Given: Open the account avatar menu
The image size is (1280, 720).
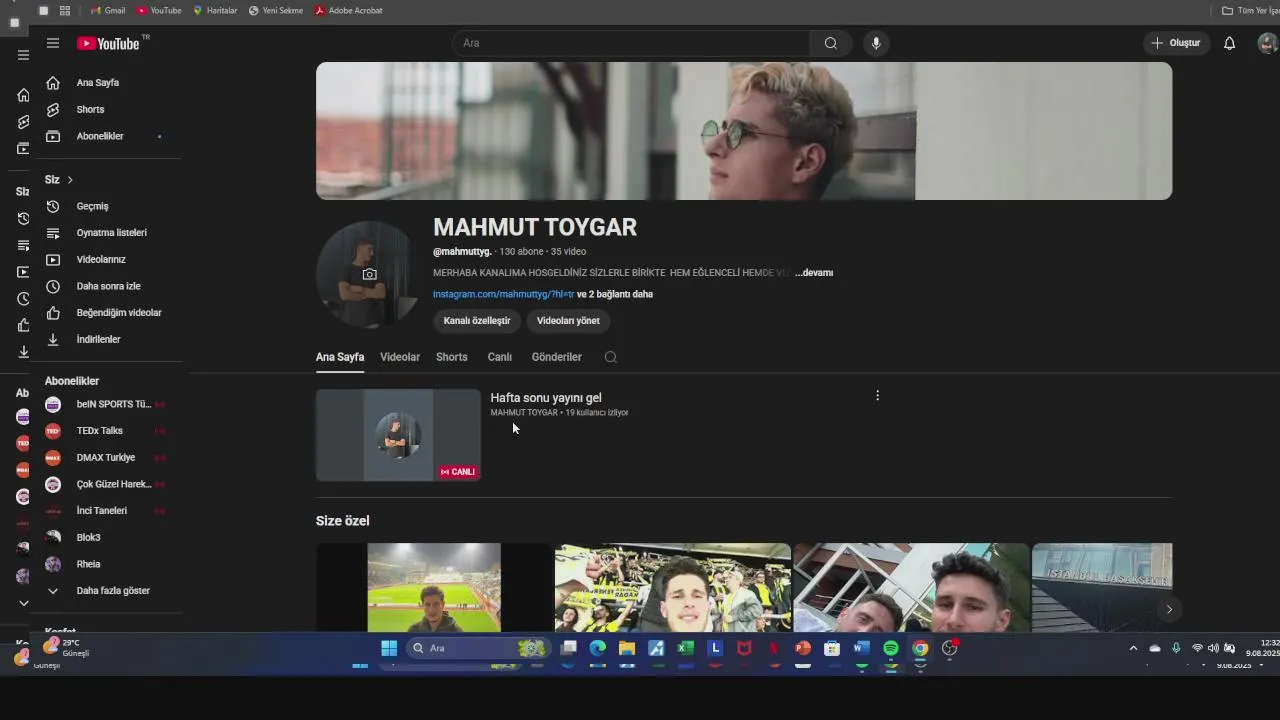Looking at the screenshot, I should [x=1267, y=43].
